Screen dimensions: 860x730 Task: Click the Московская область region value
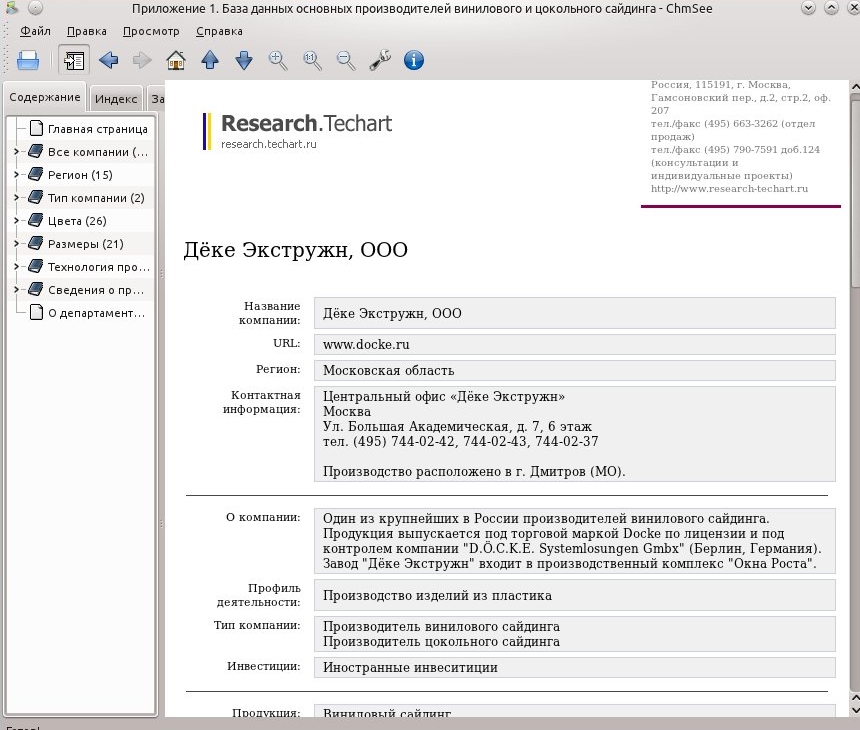388,370
